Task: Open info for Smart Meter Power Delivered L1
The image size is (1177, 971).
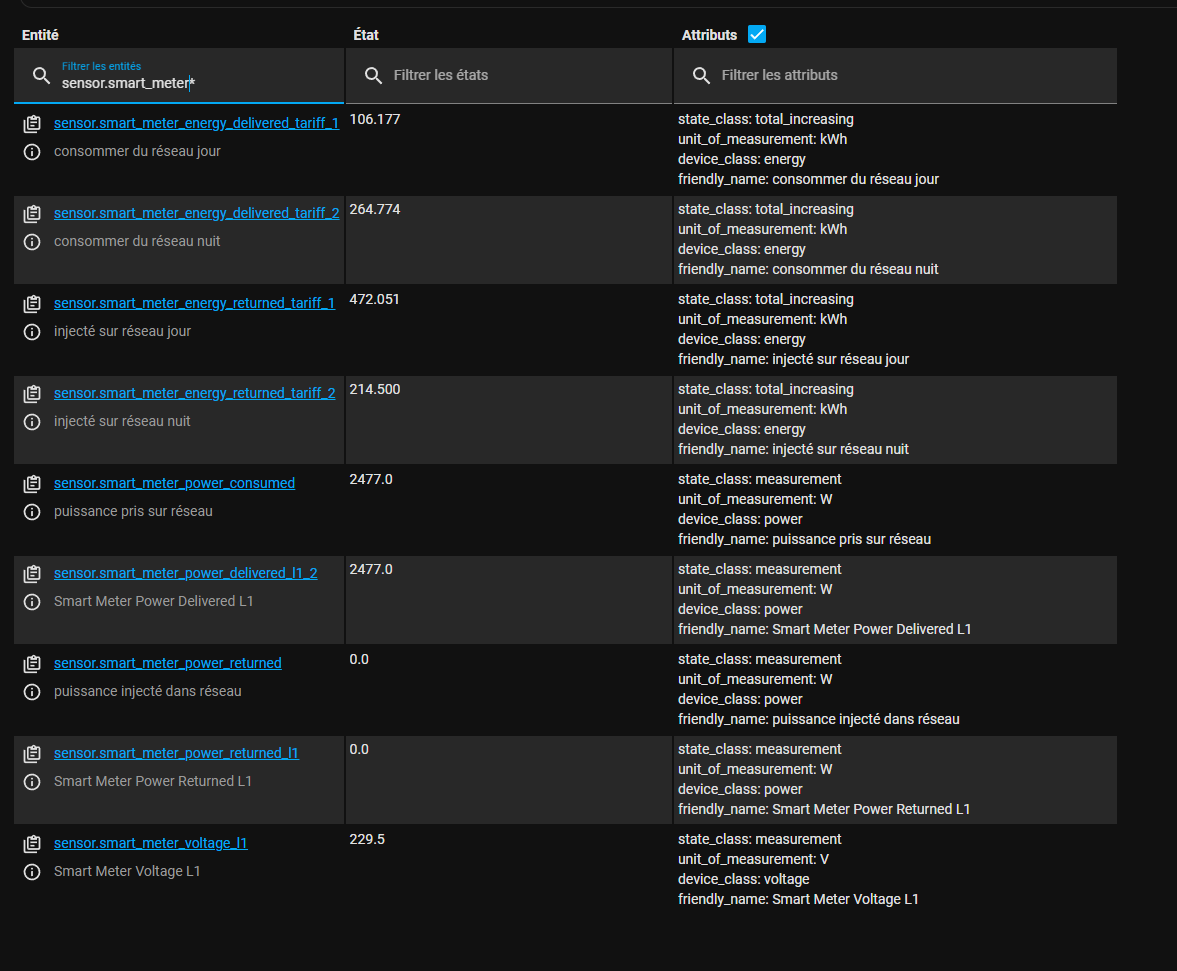Action: pos(32,602)
